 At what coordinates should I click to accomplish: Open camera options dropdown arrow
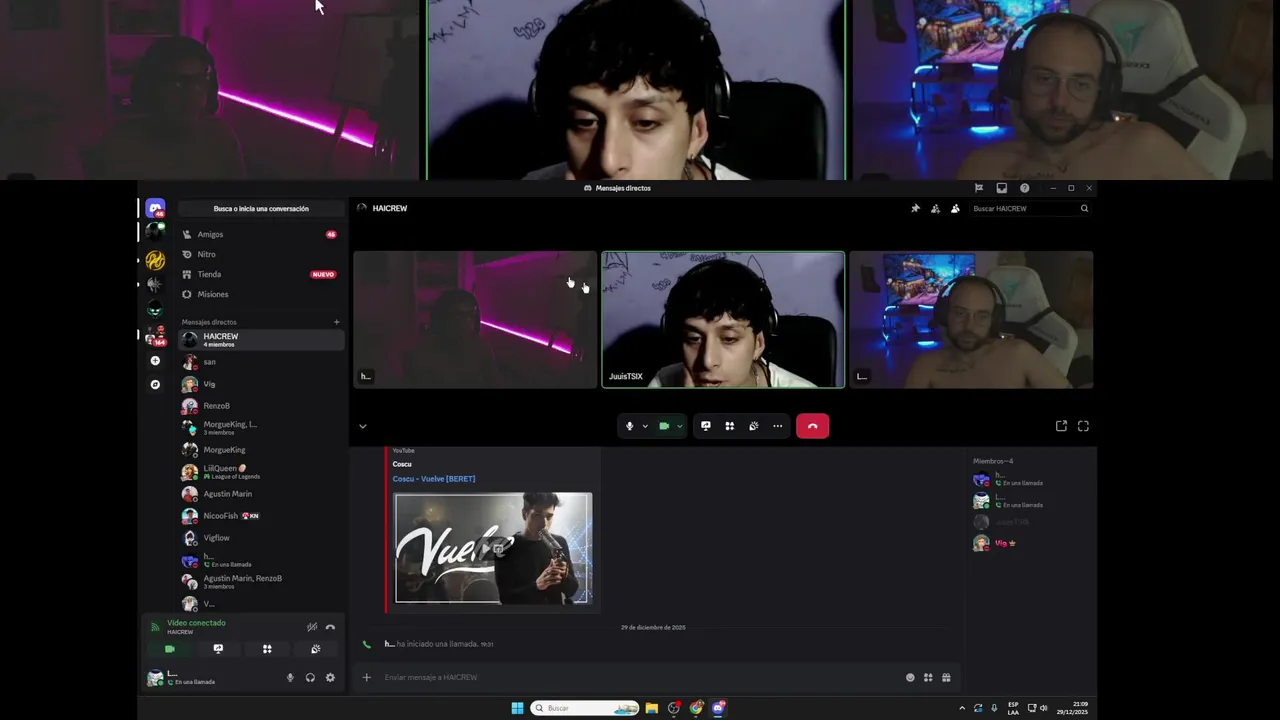click(x=680, y=426)
